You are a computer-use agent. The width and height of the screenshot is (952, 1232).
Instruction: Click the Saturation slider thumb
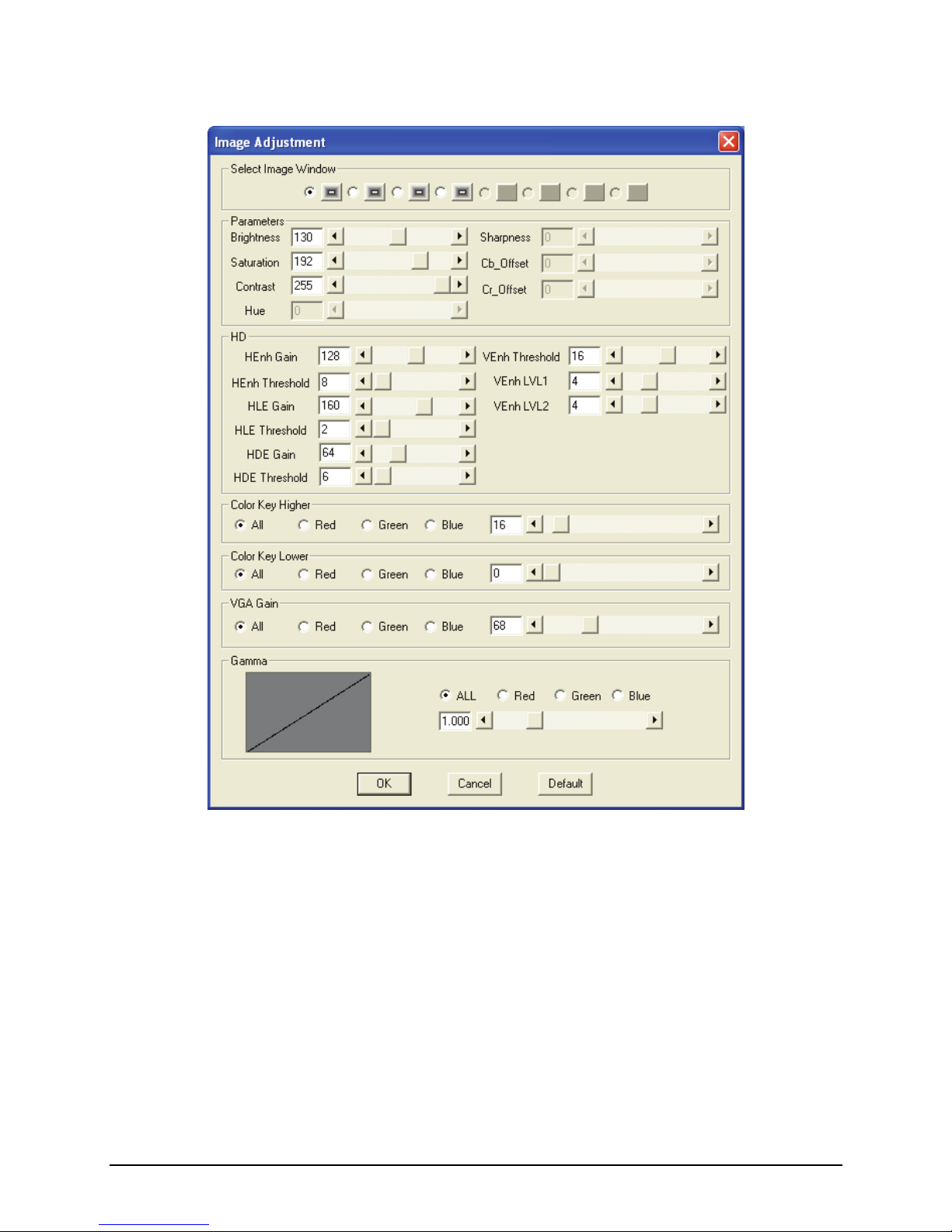tap(420, 260)
